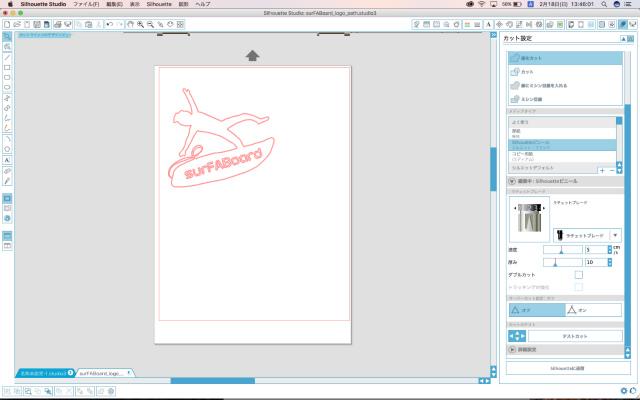The height and width of the screenshot is (400, 640).
Task: Open the ラチェットブレード blade type dropdown
Action: [587, 236]
